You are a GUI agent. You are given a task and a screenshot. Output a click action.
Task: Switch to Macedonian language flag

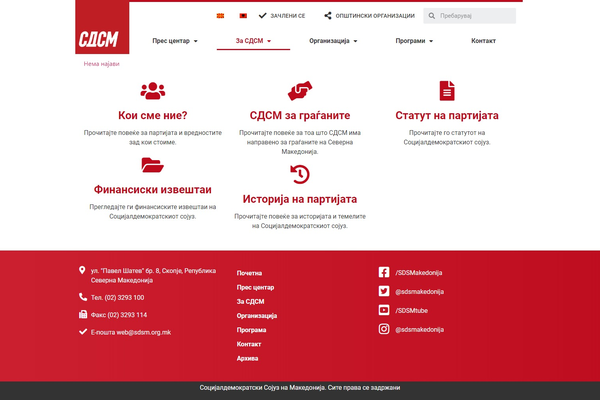(x=220, y=16)
